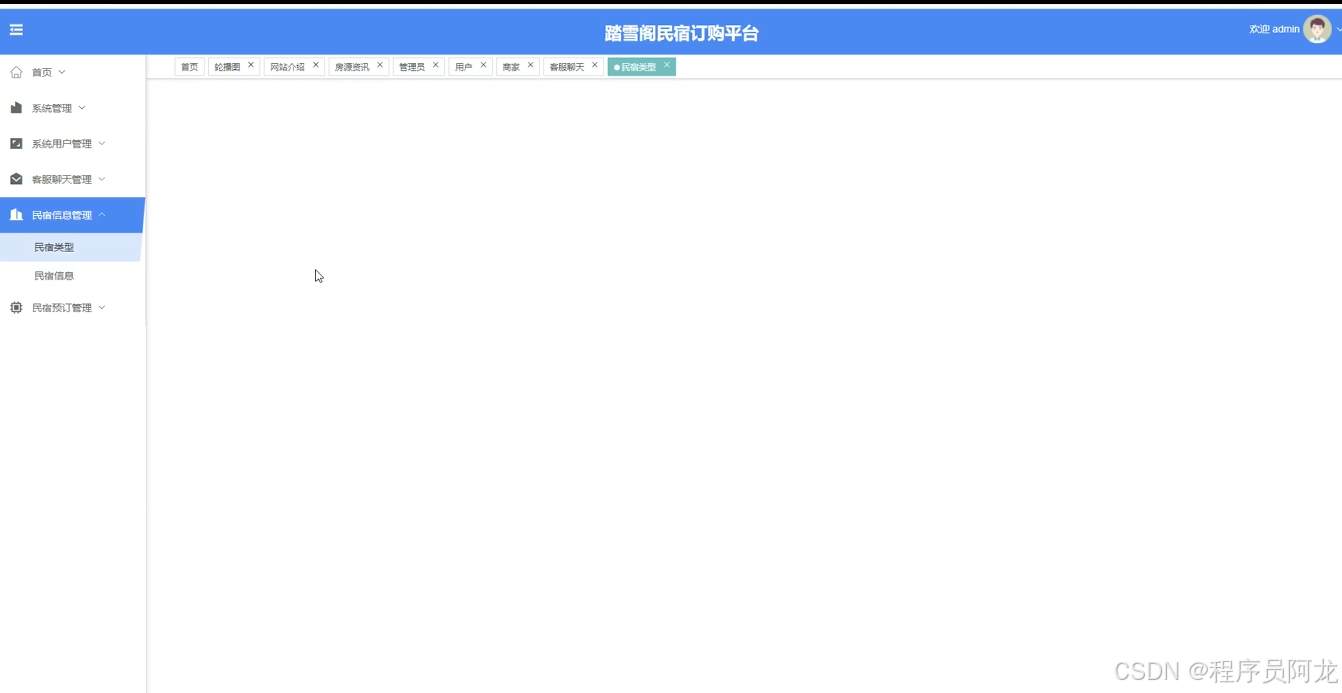
Task: Switch to the 首页 tab
Action: [189, 67]
